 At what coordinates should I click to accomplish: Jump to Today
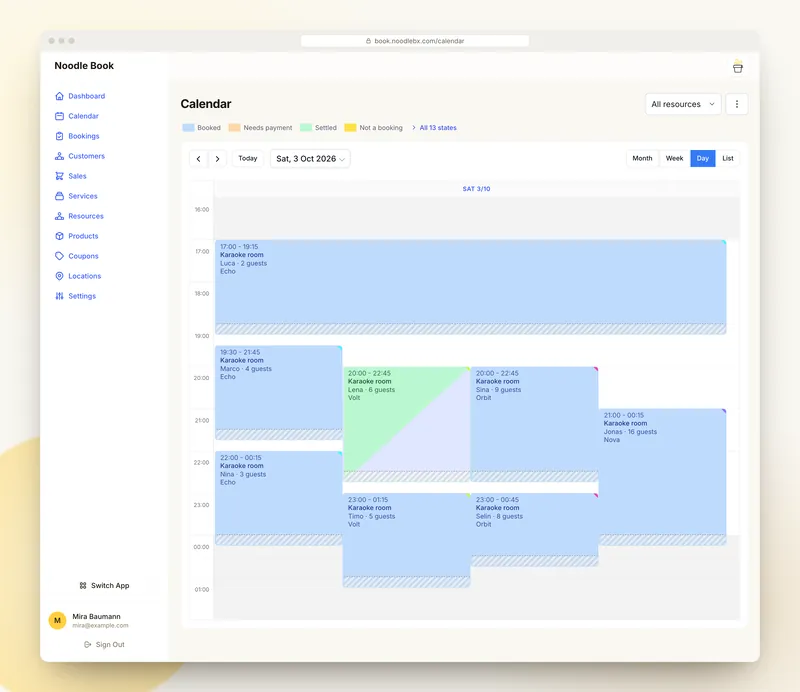248,158
